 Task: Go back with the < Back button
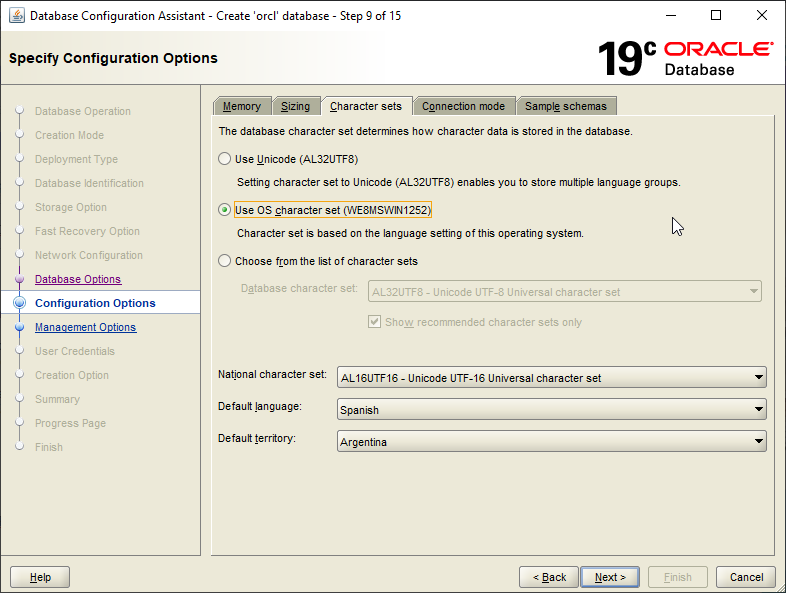tap(549, 577)
